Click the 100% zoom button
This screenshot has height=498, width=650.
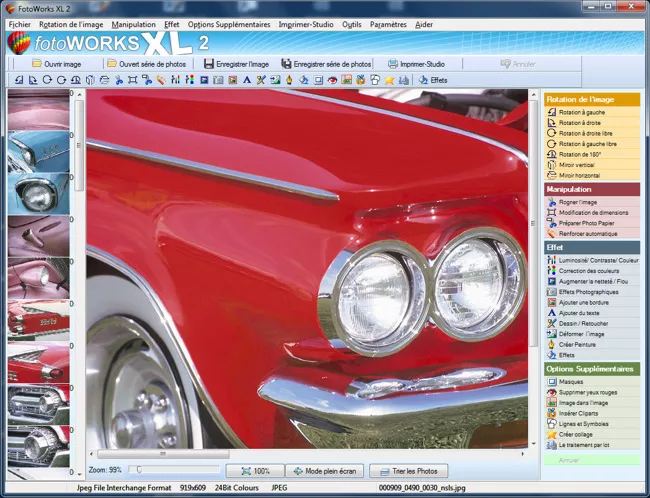(255, 471)
